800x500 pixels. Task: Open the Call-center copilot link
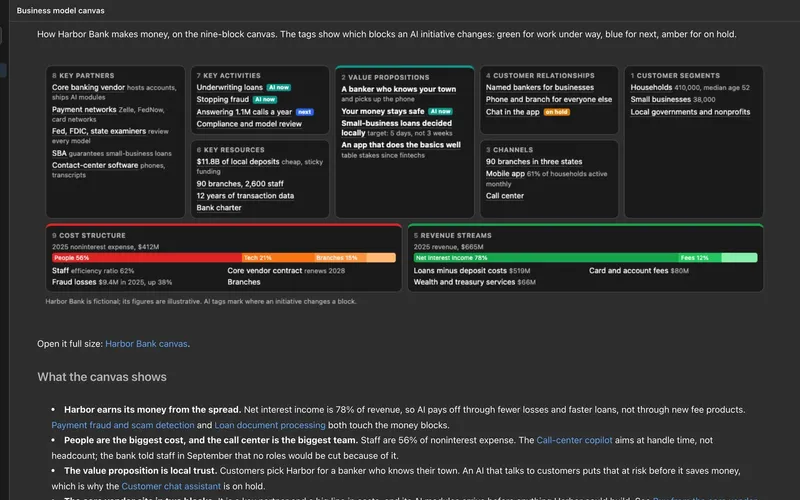574,440
